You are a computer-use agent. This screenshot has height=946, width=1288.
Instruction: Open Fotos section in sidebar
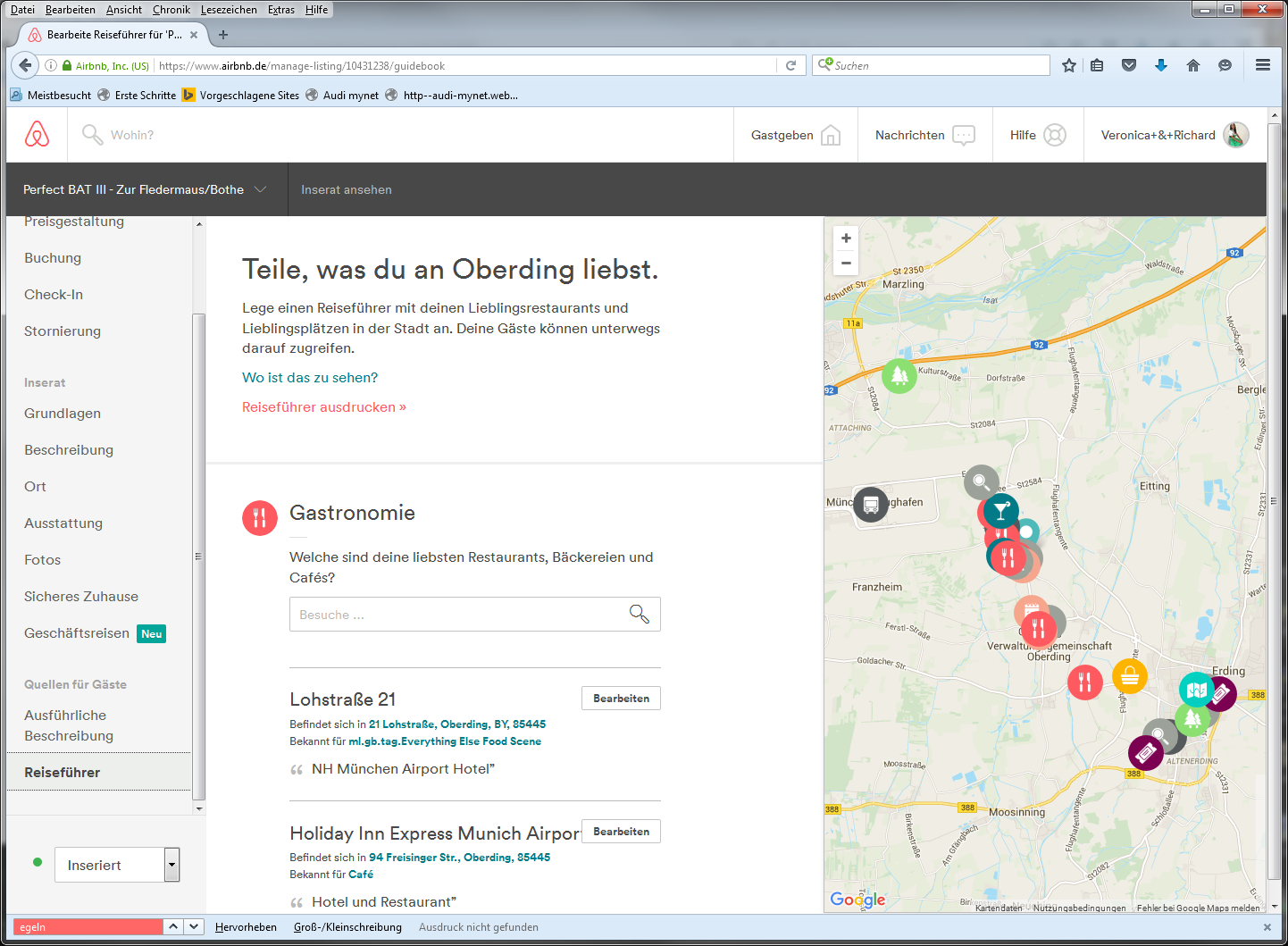[x=43, y=559]
